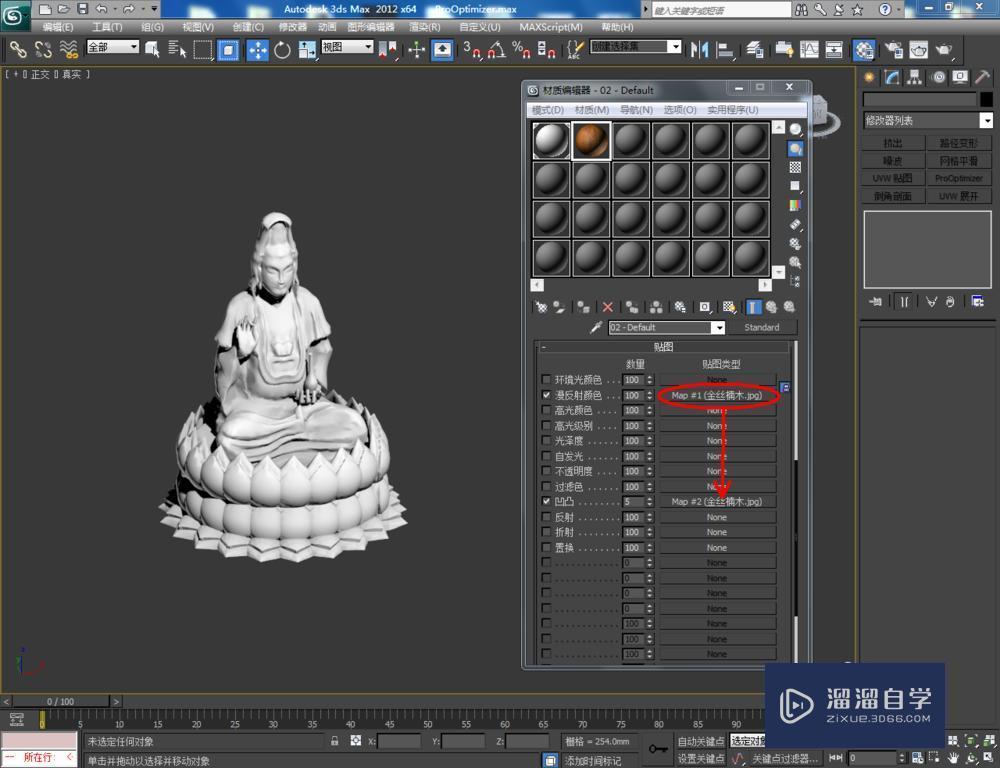The width and height of the screenshot is (1000, 768).
Task: Open the 材质(M) menu in Material Editor
Action: (x=593, y=110)
